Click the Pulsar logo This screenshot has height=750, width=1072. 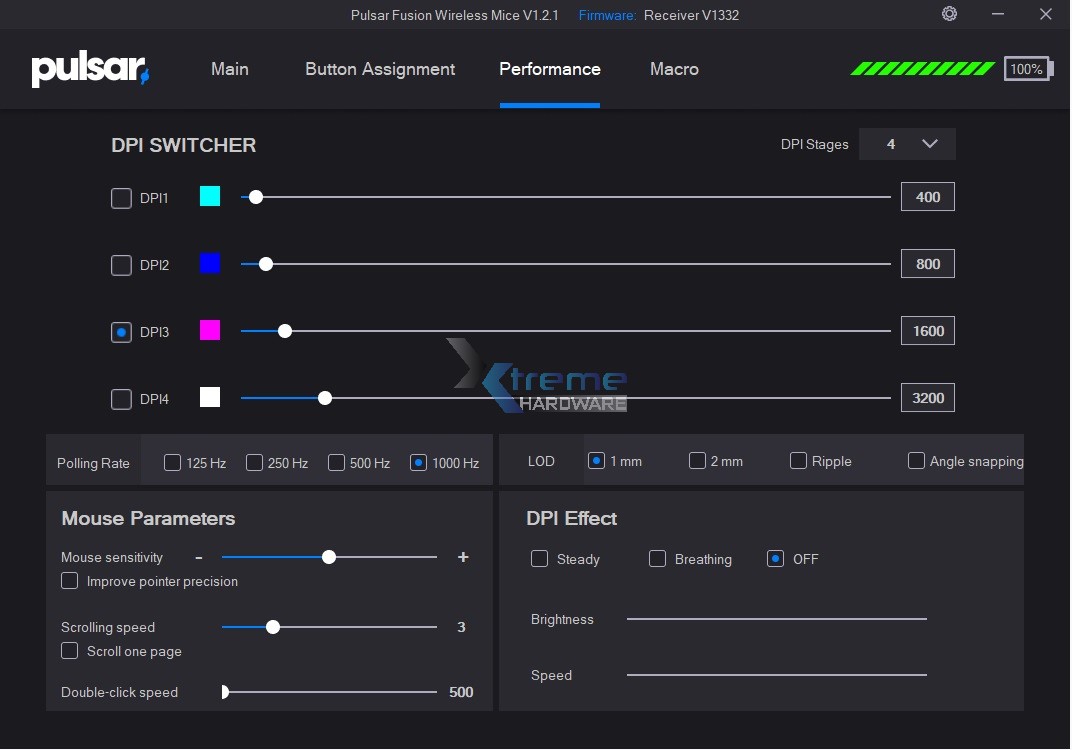pyautogui.click(x=90, y=70)
